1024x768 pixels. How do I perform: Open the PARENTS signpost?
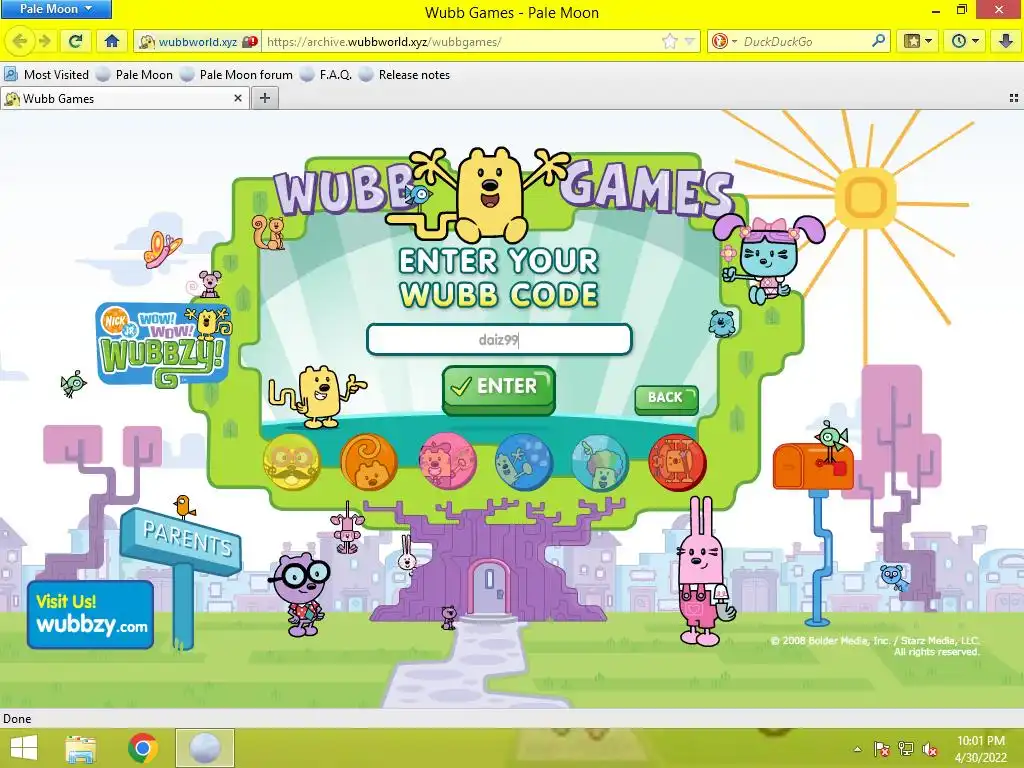[x=181, y=541]
